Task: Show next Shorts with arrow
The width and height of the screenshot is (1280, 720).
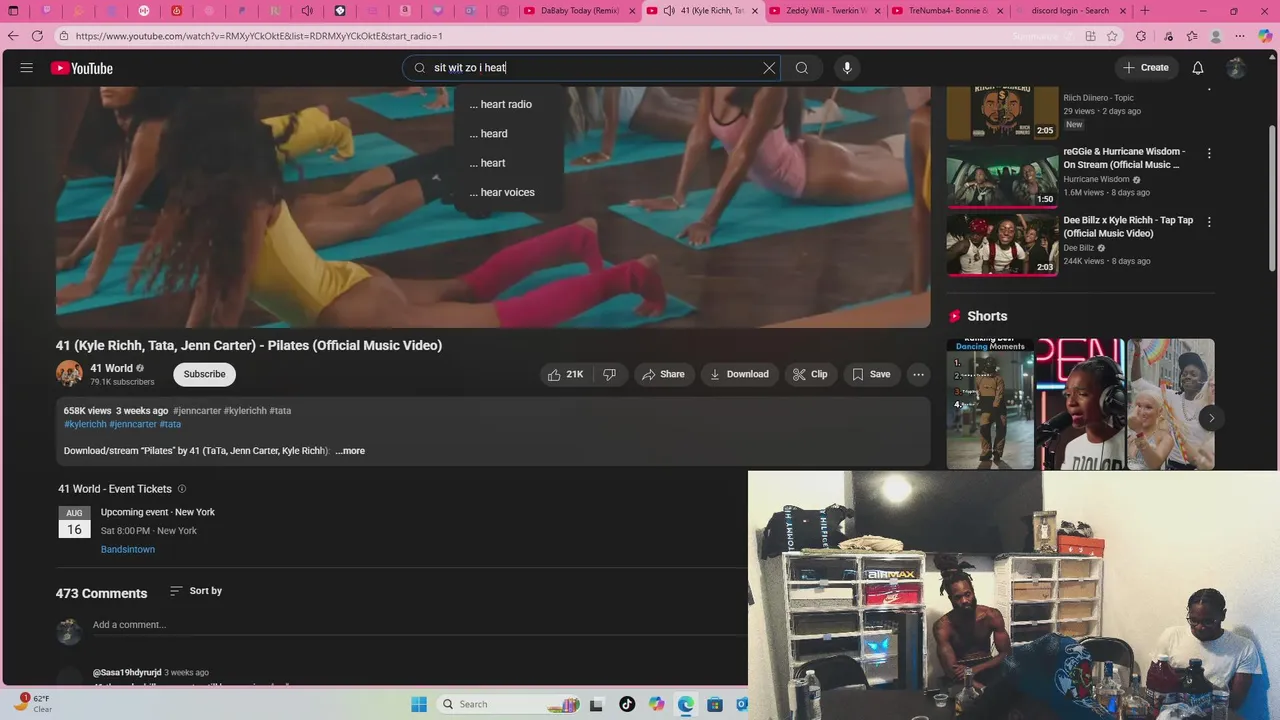Action: pos(1211,418)
